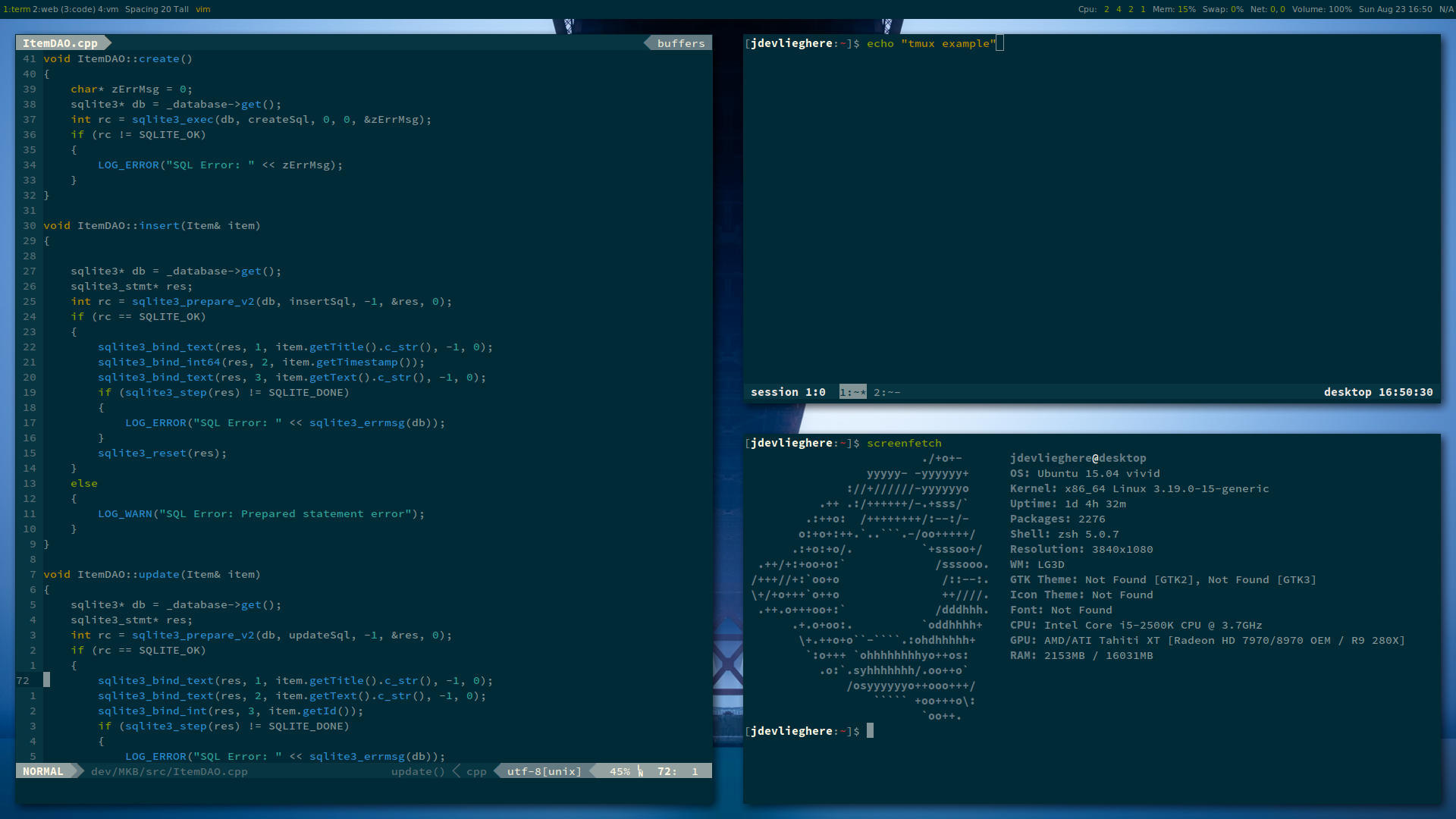Image resolution: width=1456 pixels, height=819 pixels.
Task: Click the NORMAL mode indicator in statusline
Action: (43, 771)
